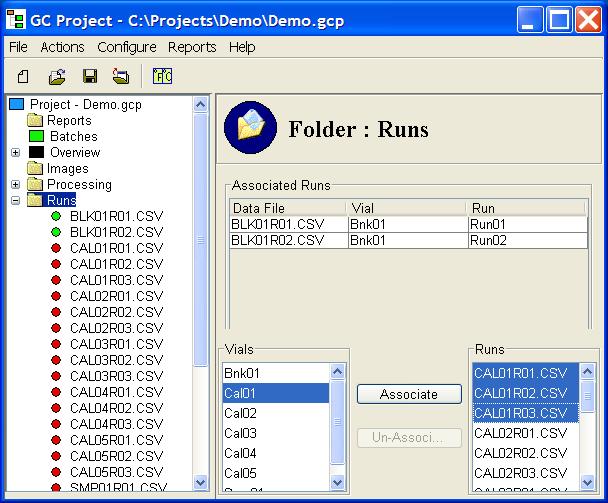Click Runs list scroll down arrow
This screenshot has width=608, height=503.
(587, 482)
